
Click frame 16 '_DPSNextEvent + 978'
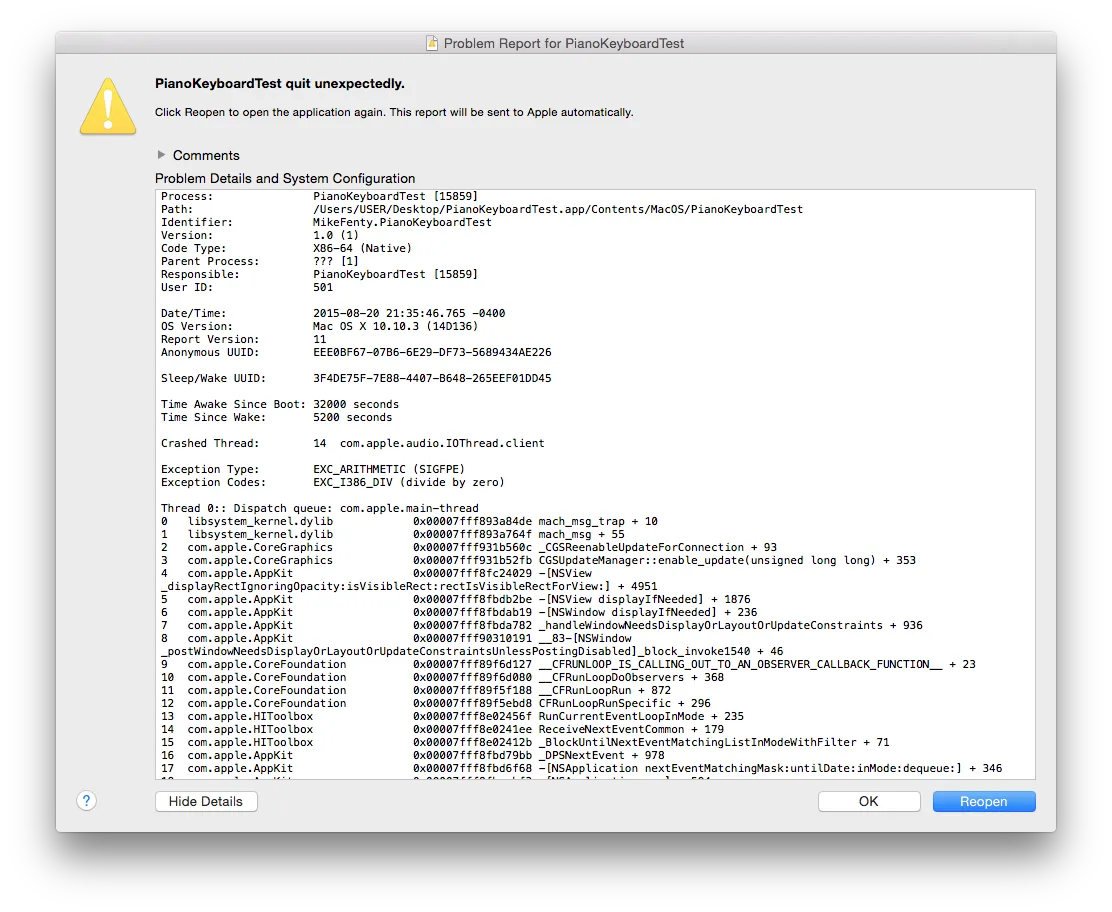pyautogui.click(x=601, y=755)
